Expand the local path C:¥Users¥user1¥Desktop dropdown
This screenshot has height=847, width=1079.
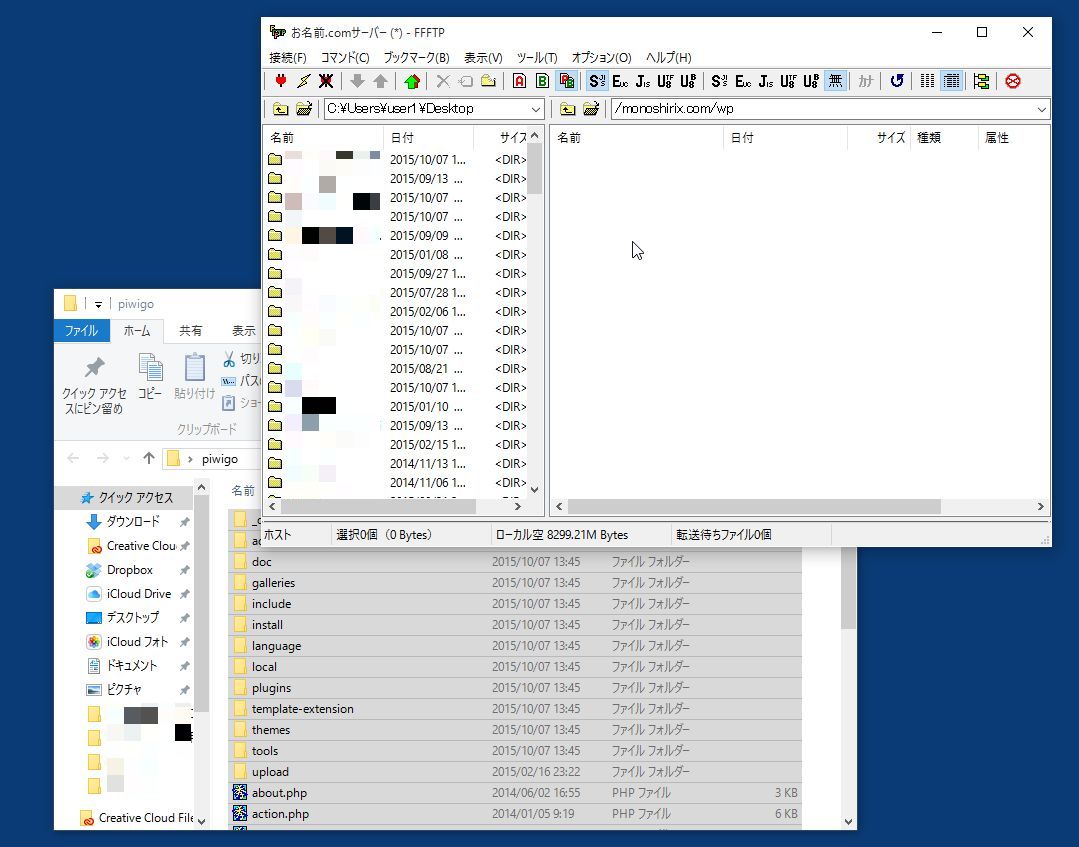[535, 109]
